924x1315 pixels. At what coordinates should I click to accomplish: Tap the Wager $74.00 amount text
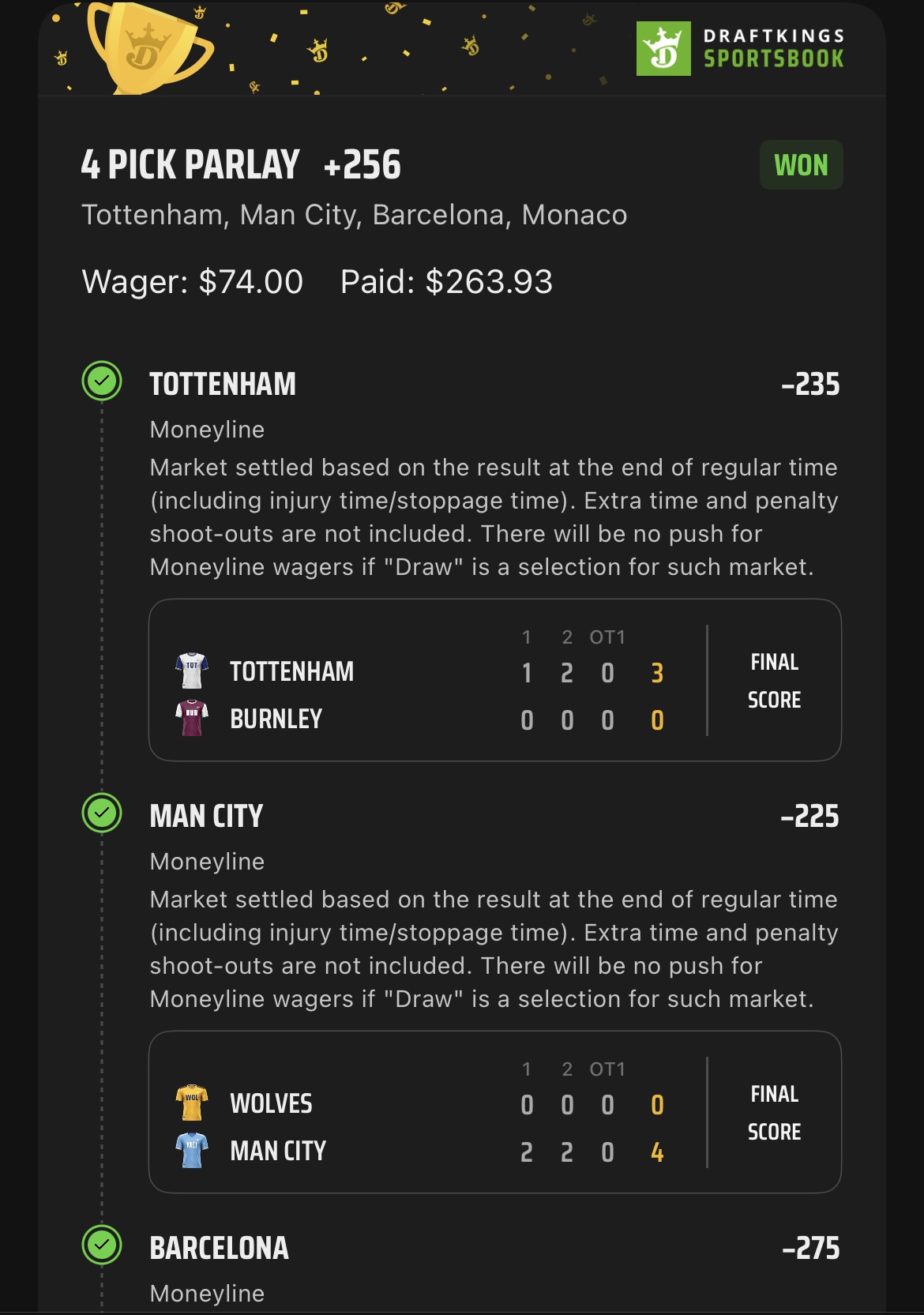point(192,282)
